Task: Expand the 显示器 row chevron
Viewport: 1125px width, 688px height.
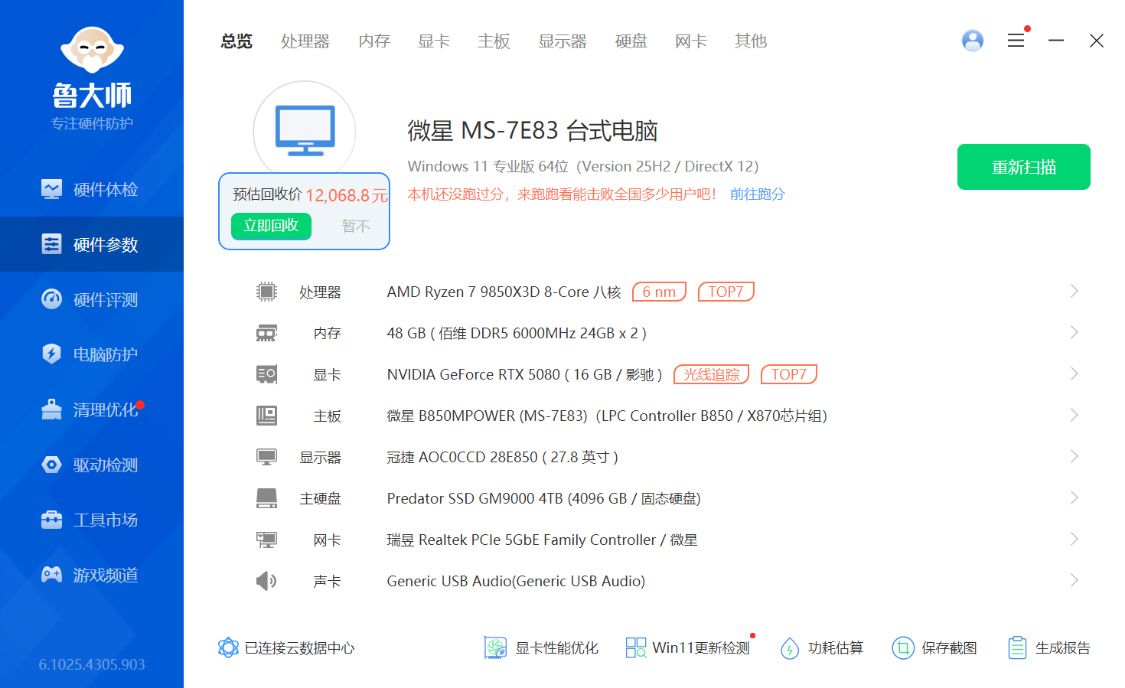Action: 1074,457
